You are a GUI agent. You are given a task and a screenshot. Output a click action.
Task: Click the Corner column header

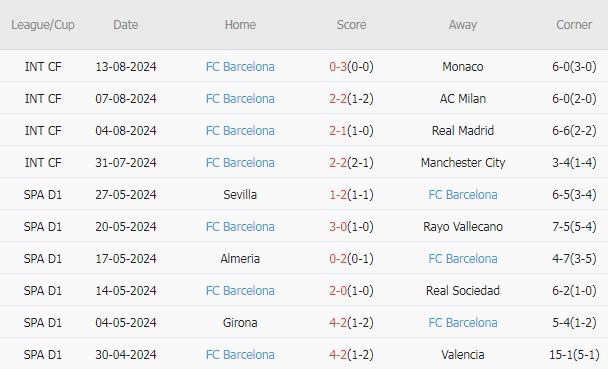click(x=574, y=25)
